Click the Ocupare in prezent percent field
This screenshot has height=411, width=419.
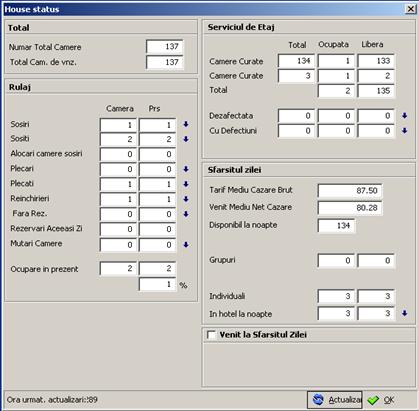tap(157, 284)
